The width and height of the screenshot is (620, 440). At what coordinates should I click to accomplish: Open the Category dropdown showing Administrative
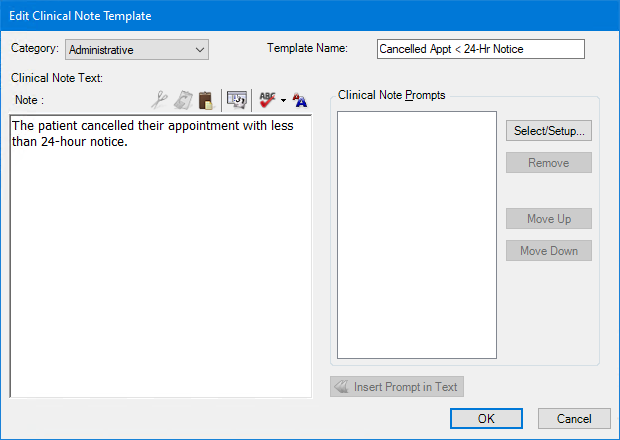click(x=137, y=49)
